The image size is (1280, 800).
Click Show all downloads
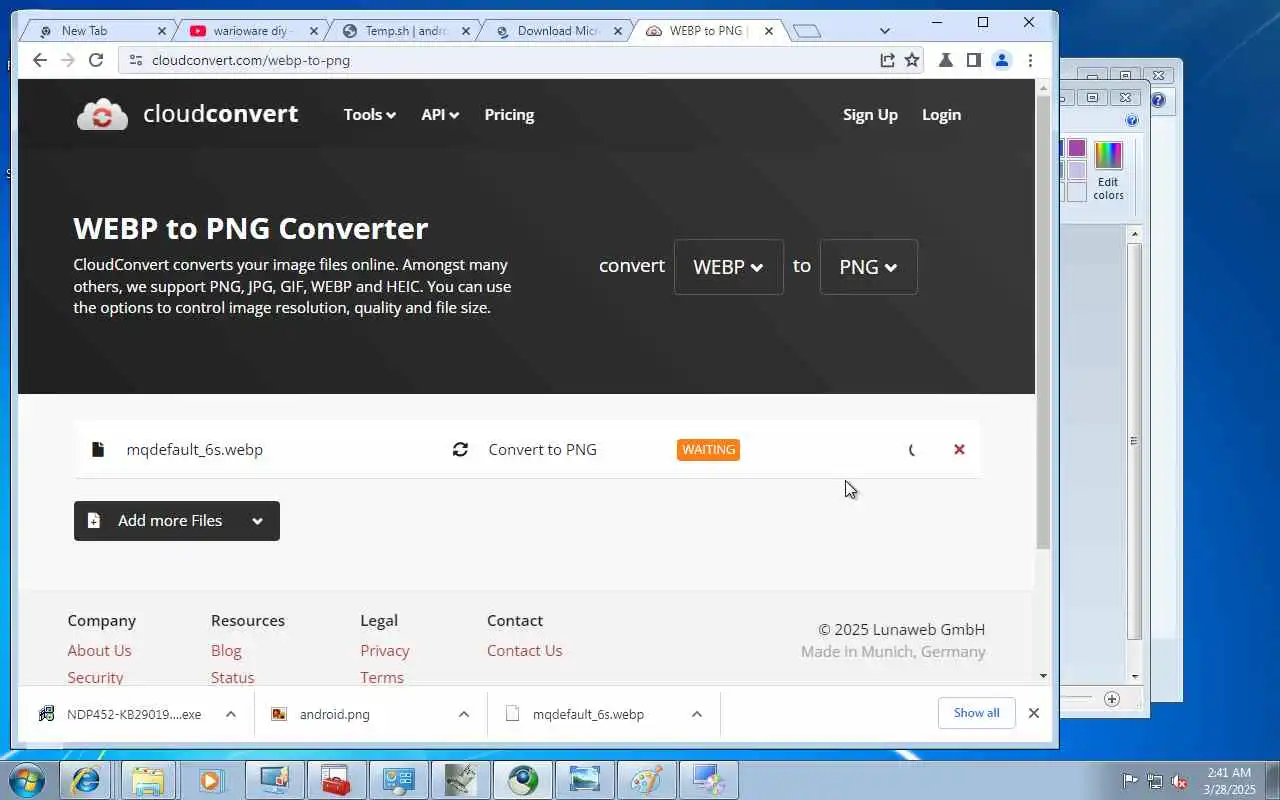976,713
